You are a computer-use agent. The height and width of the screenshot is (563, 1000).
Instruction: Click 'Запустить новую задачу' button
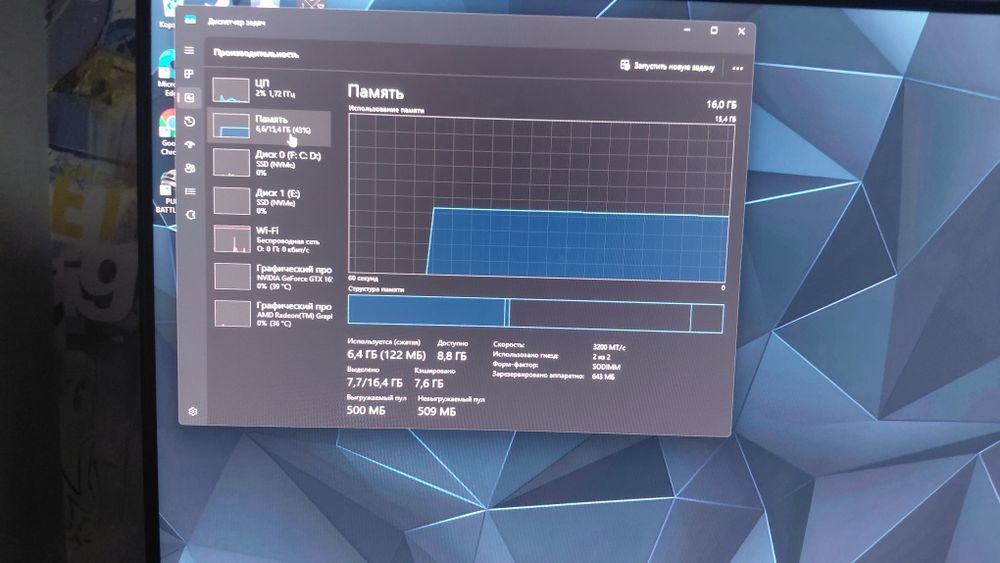tap(667, 66)
